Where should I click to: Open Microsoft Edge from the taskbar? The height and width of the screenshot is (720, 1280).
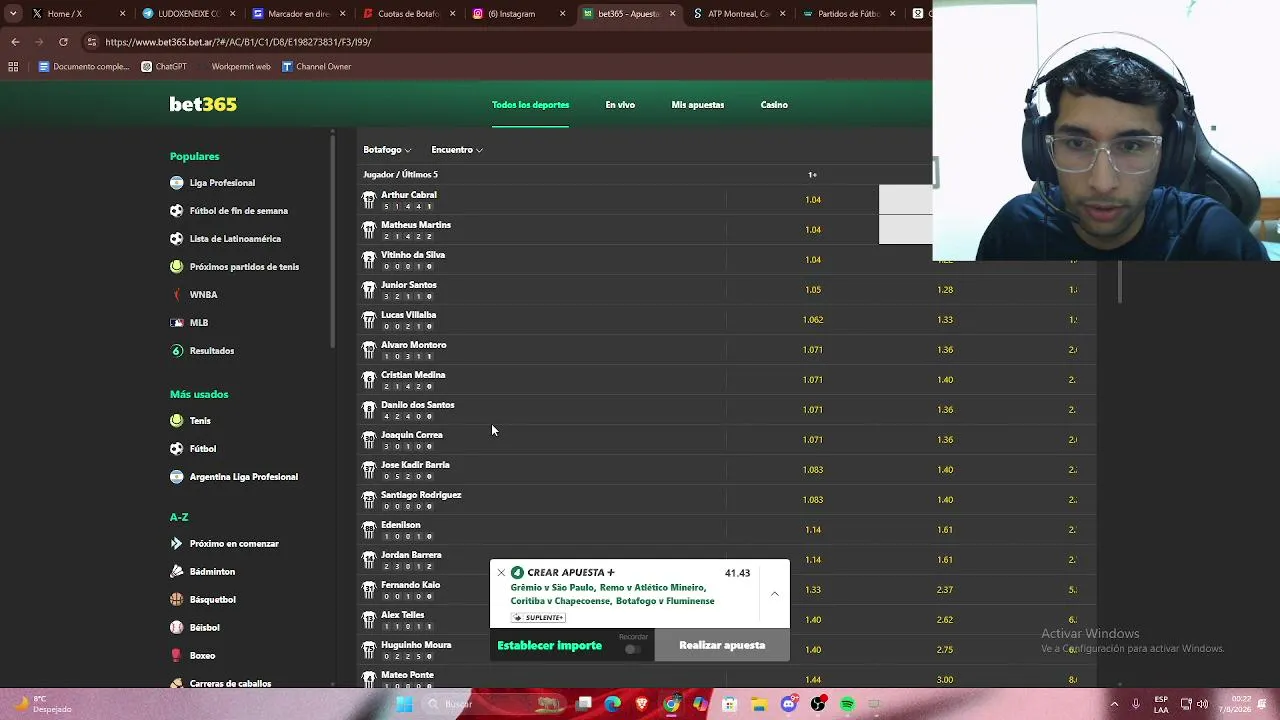(613, 704)
